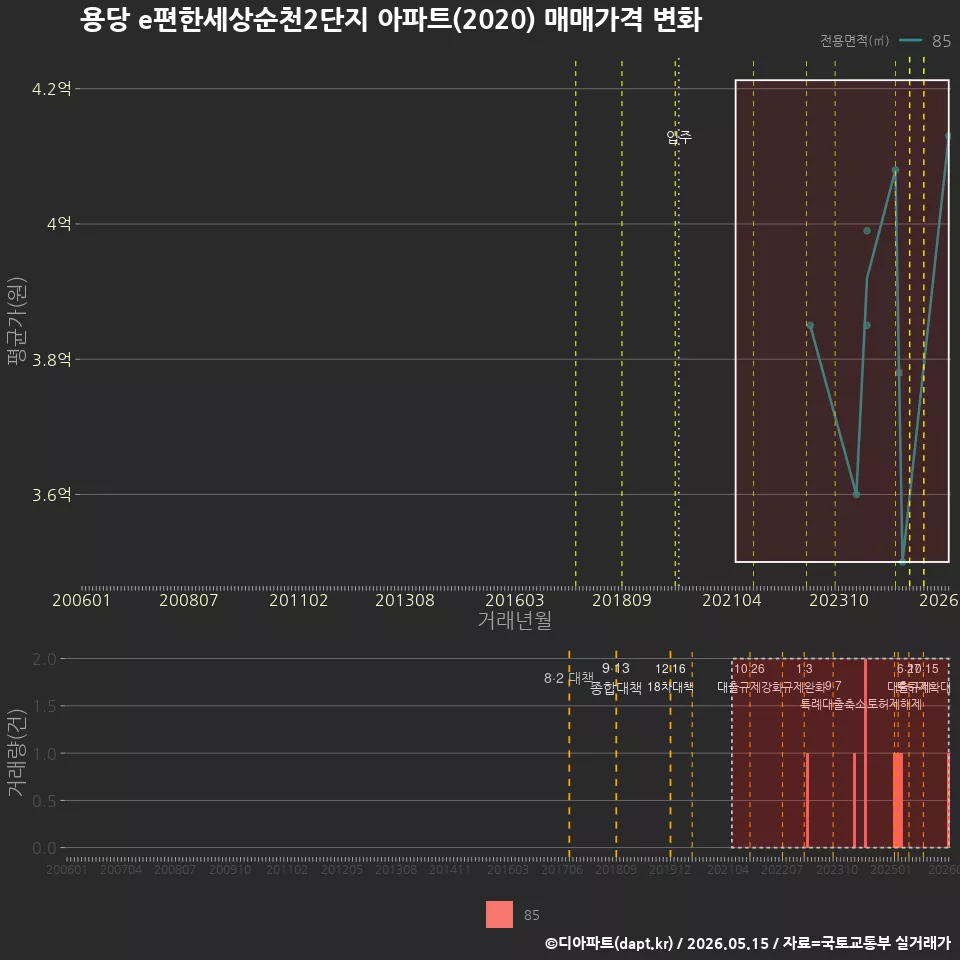960x960 pixels.
Task: Click the '4억' y-axis label
Action: coord(59,223)
